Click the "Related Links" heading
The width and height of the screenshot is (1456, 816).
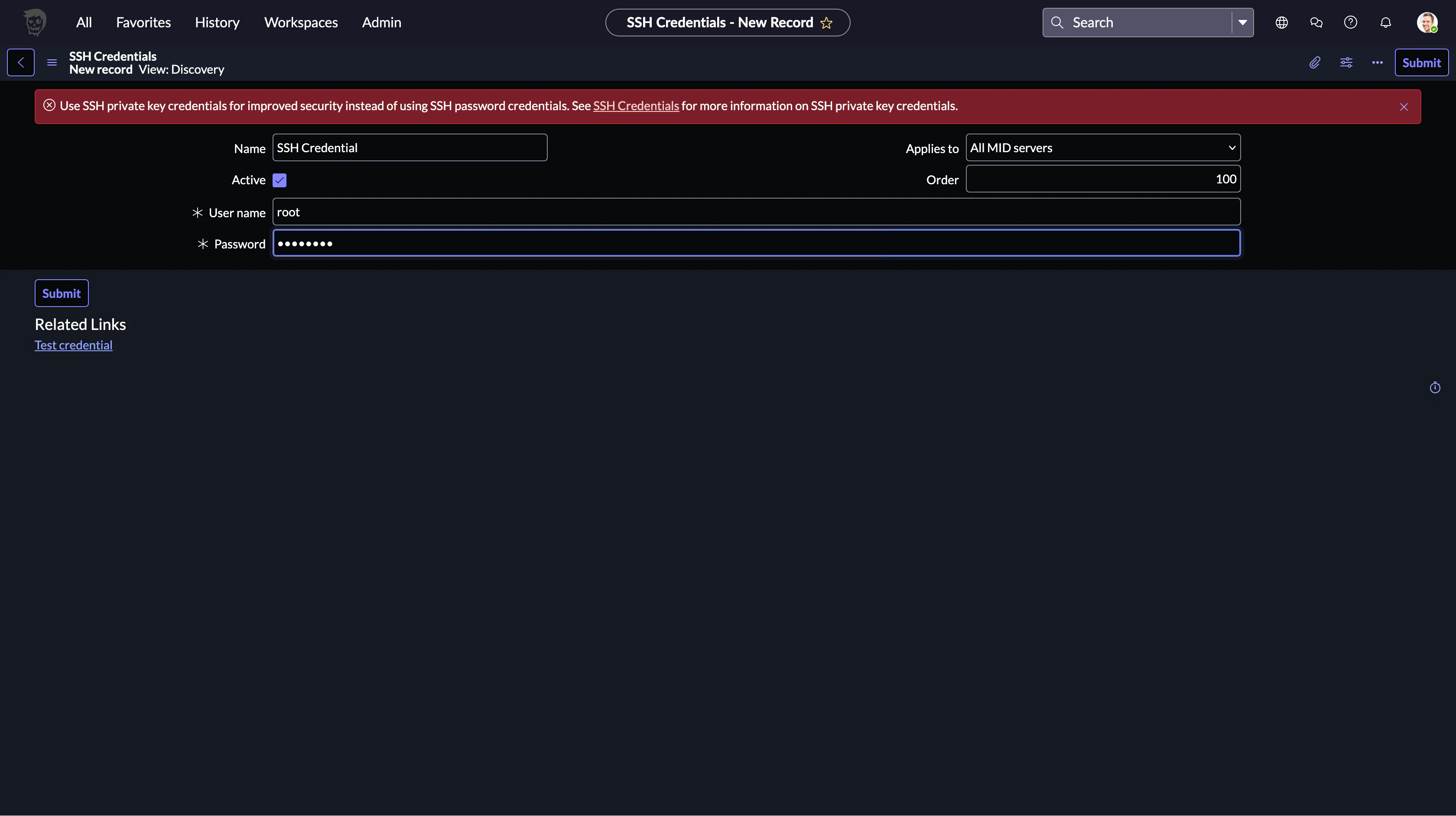pos(80,324)
